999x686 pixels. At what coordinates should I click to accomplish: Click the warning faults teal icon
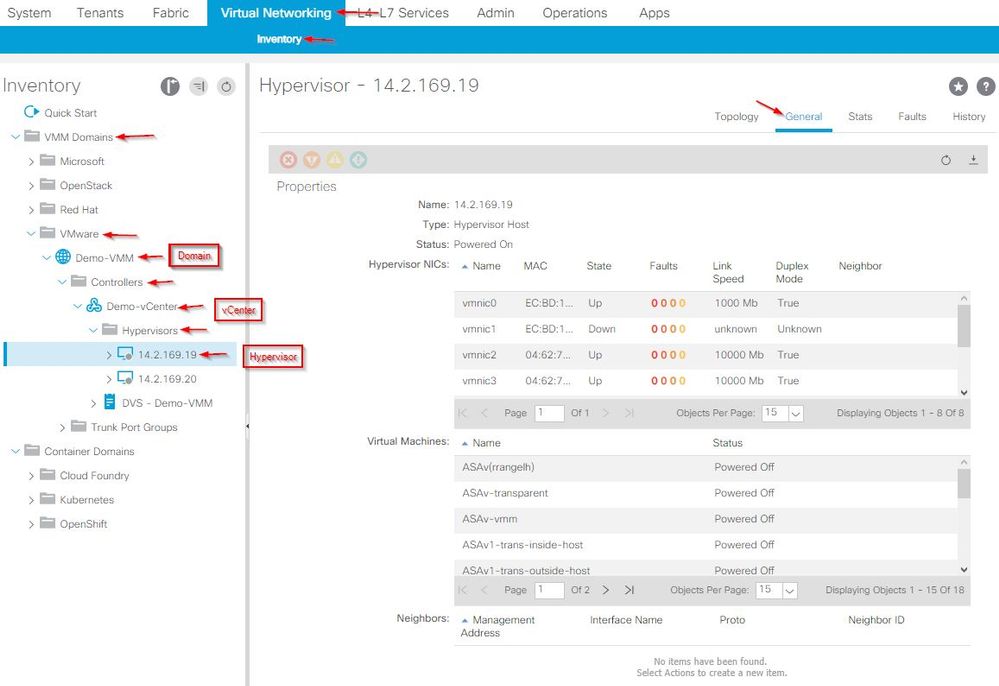coord(359,160)
